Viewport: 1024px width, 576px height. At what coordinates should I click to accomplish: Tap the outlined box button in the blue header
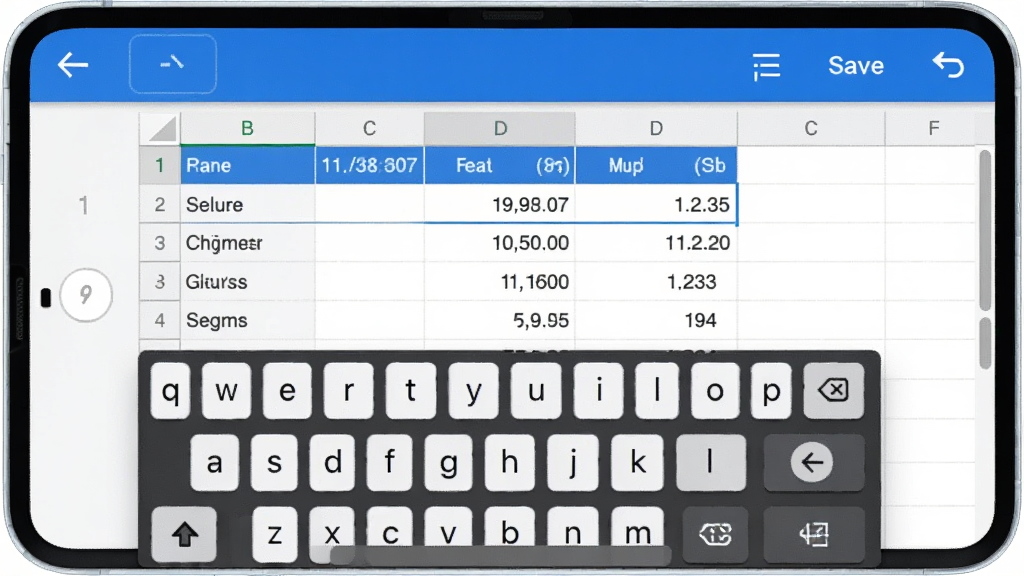pyautogui.click(x=173, y=64)
